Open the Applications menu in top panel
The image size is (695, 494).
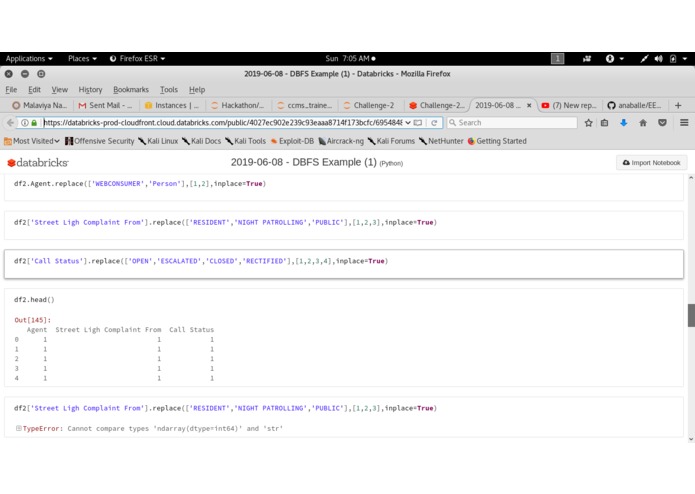[29, 58]
